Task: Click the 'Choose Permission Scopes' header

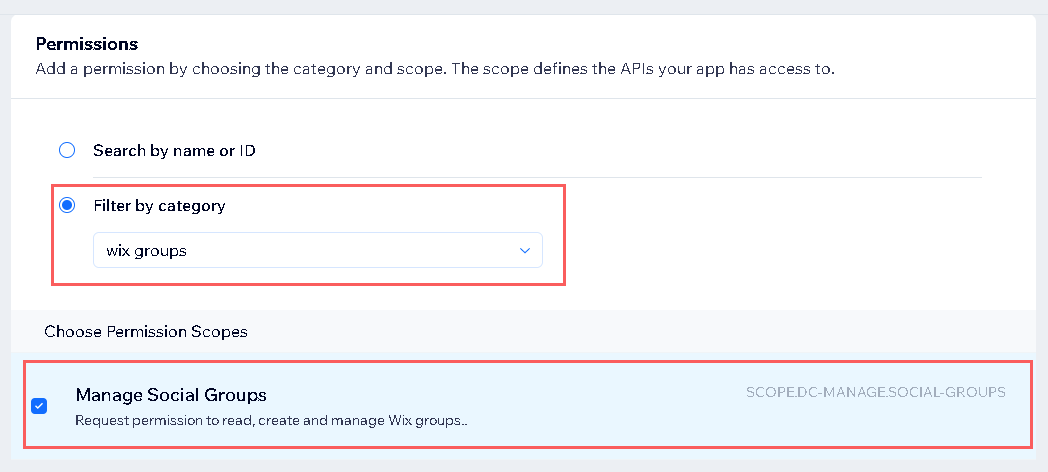Action: pos(145,331)
